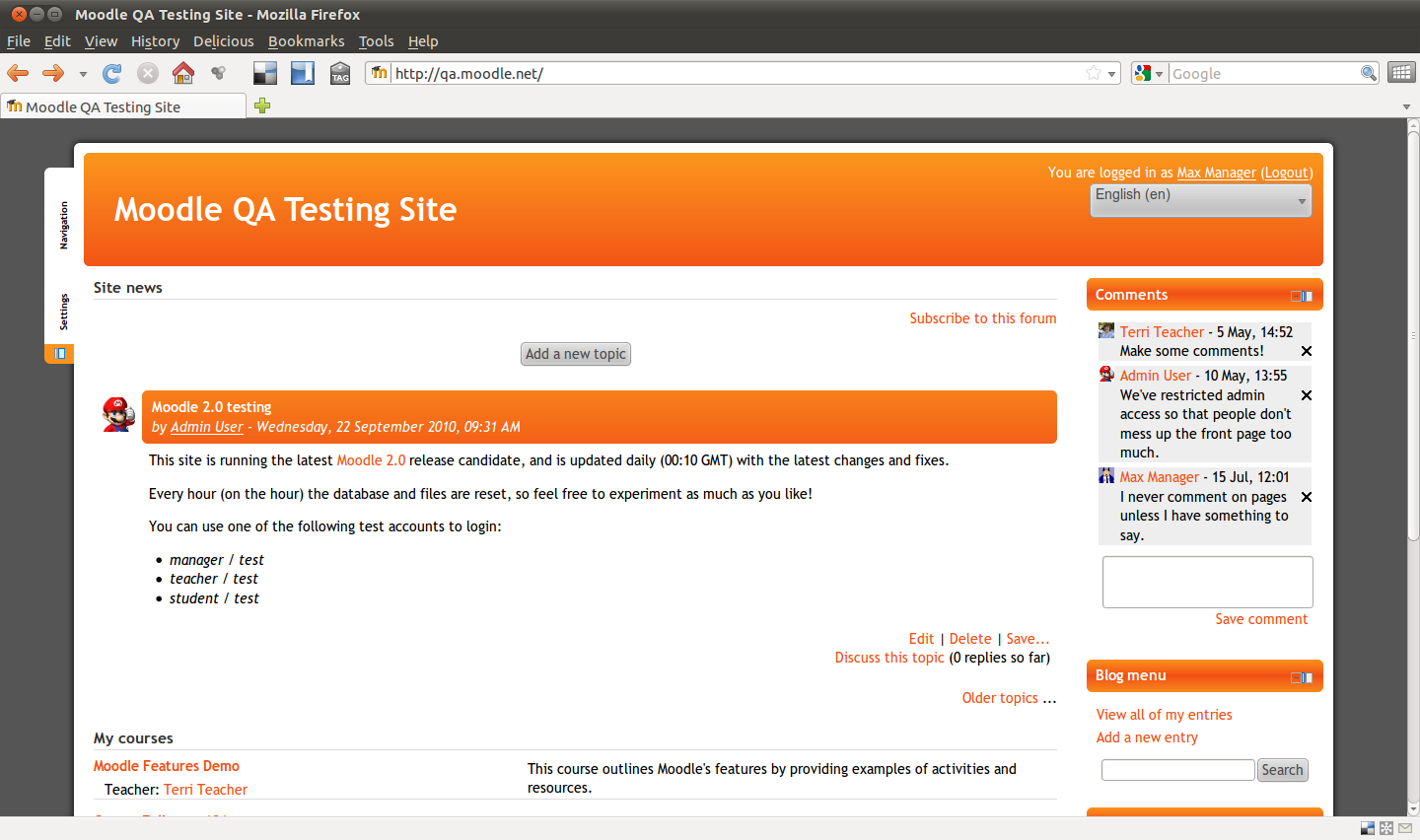Delete Terri Teacher's comment
This screenshot has height=840, width=1420.
(x=1306, y=351)
